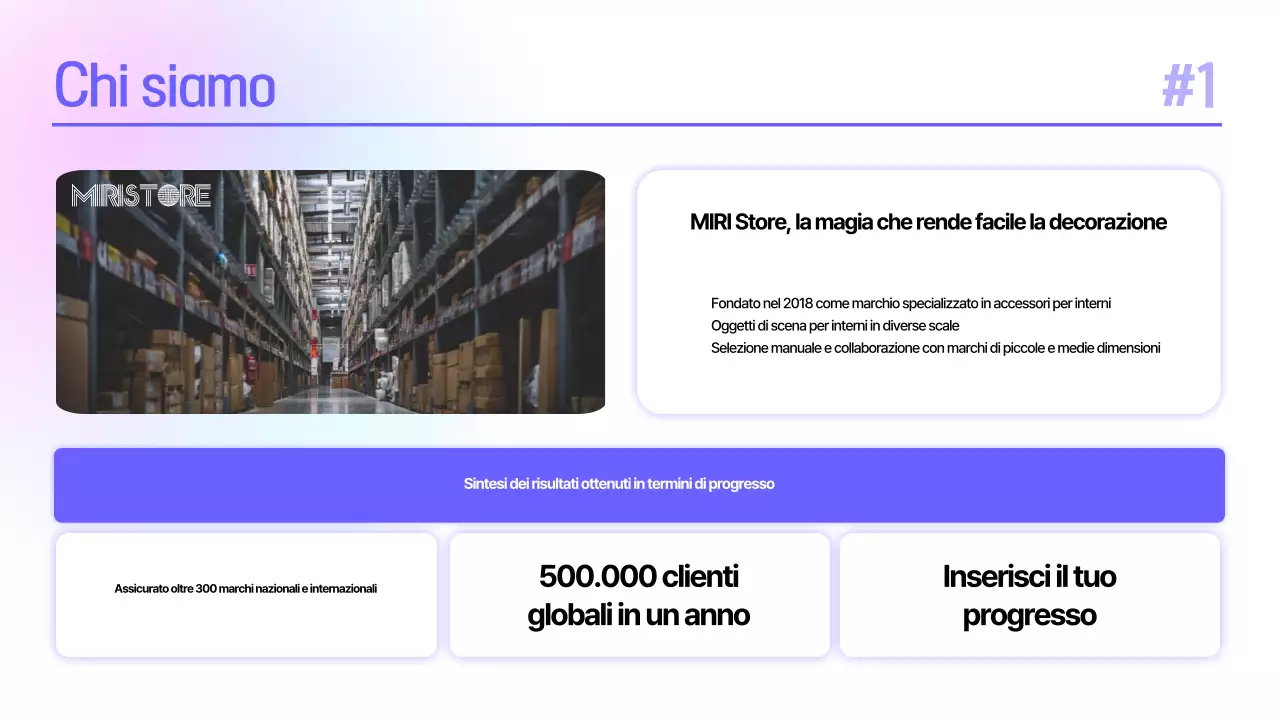Select the '500.000 clienti globali' statistic card
Viewport: 1280px width, 720px height.
(x=639, y=594)
